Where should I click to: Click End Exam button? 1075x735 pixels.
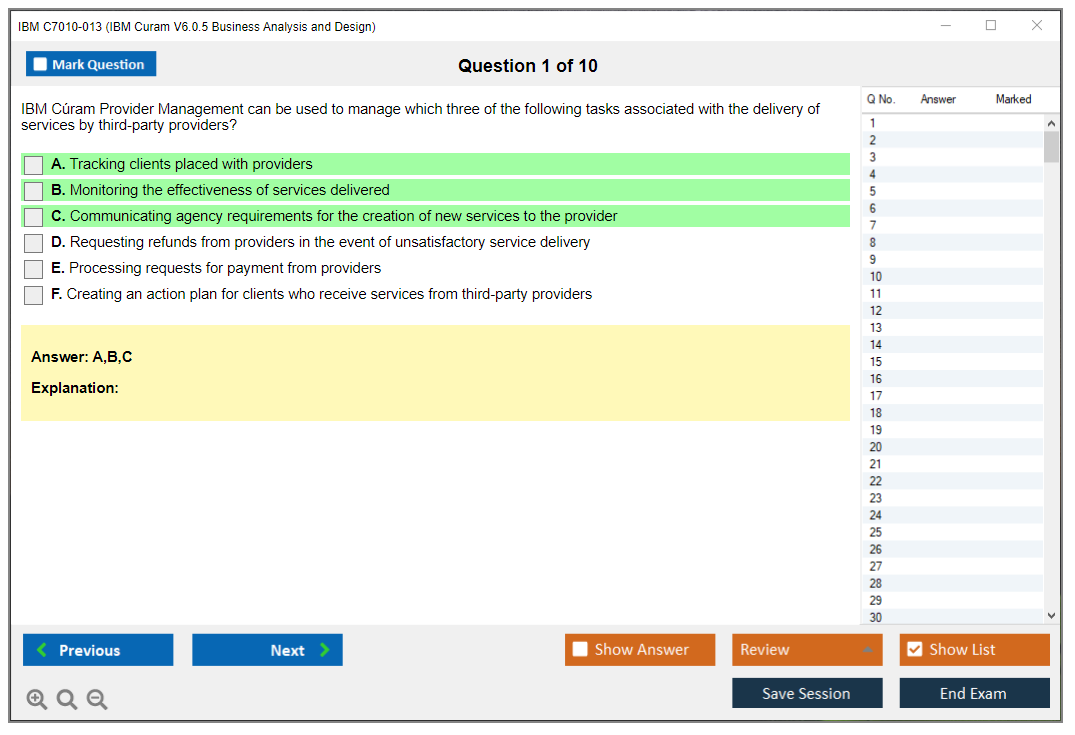point(973,693)
